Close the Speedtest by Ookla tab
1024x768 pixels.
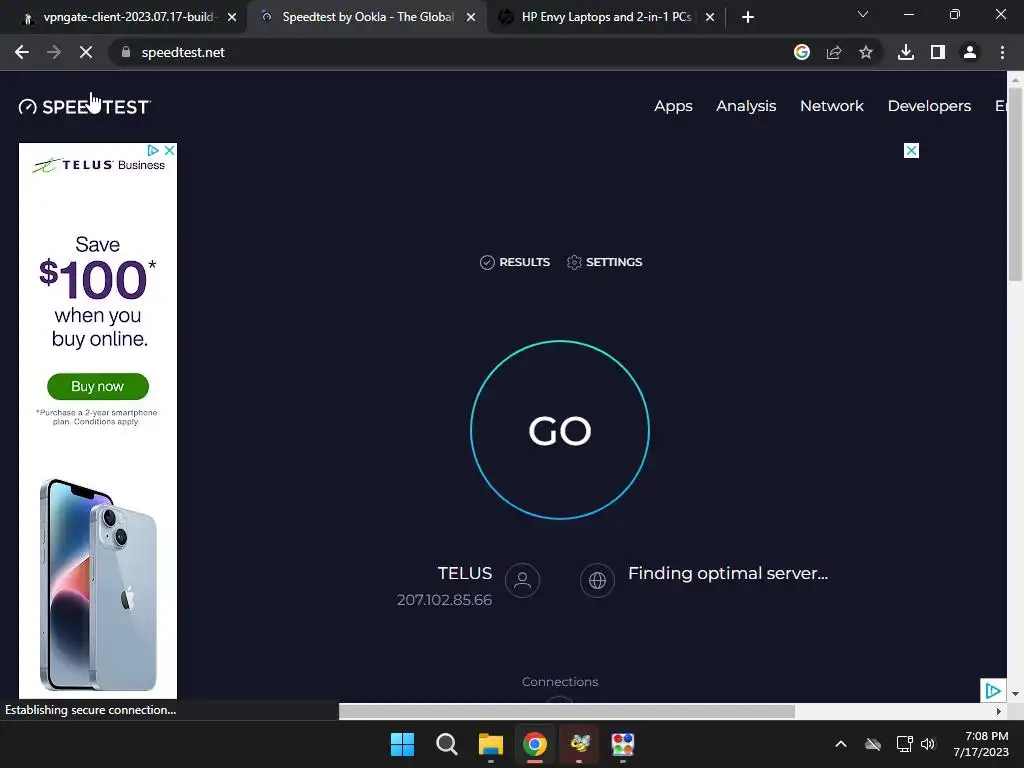(x=471, y=18)
